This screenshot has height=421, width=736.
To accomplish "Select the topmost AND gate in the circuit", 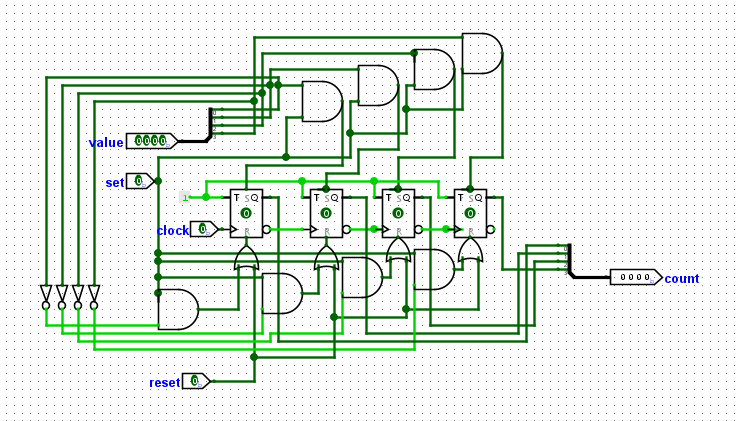I will coord(482,54).
